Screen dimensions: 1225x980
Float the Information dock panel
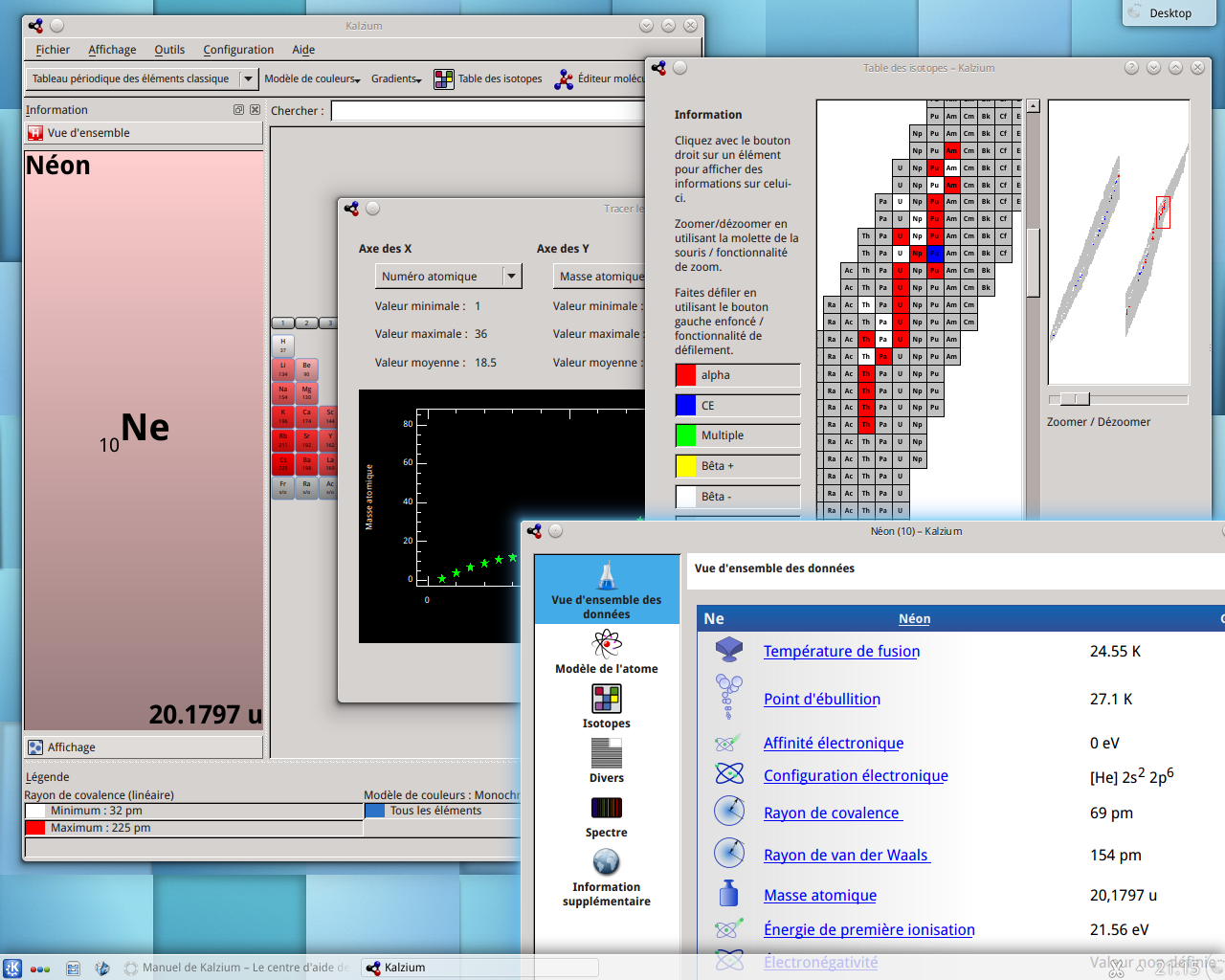point(239,110)
